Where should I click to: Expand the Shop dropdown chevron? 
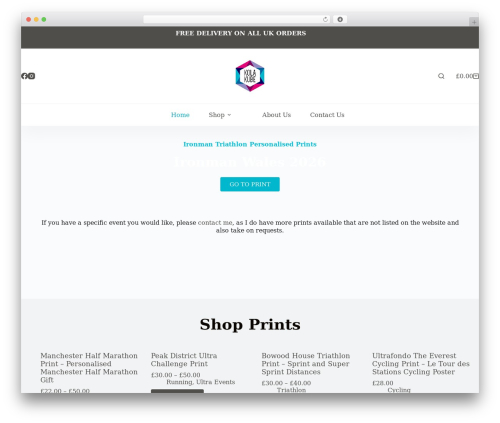pyautogui.click(x=229, y=115)
